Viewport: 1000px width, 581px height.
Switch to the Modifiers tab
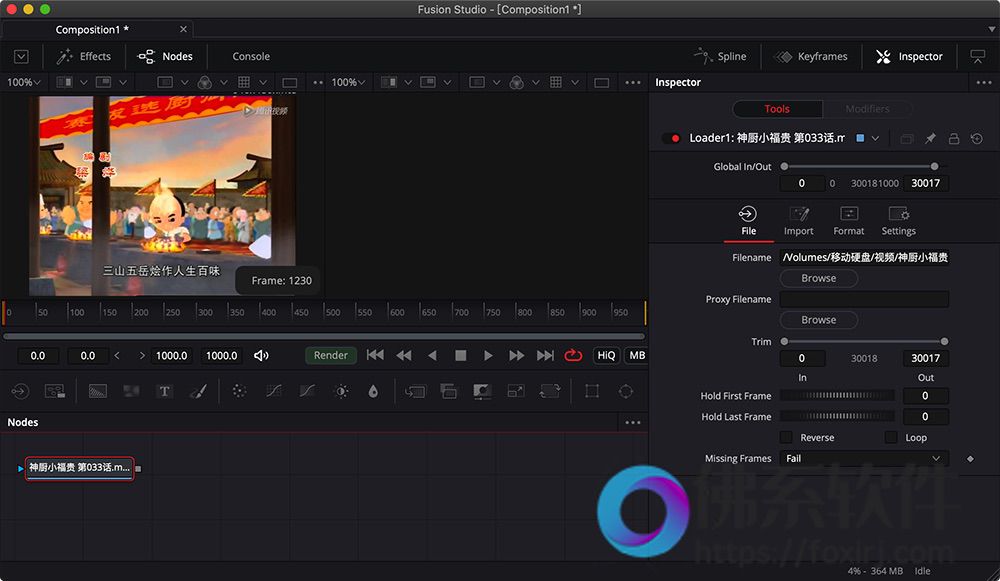pos(867,108)
